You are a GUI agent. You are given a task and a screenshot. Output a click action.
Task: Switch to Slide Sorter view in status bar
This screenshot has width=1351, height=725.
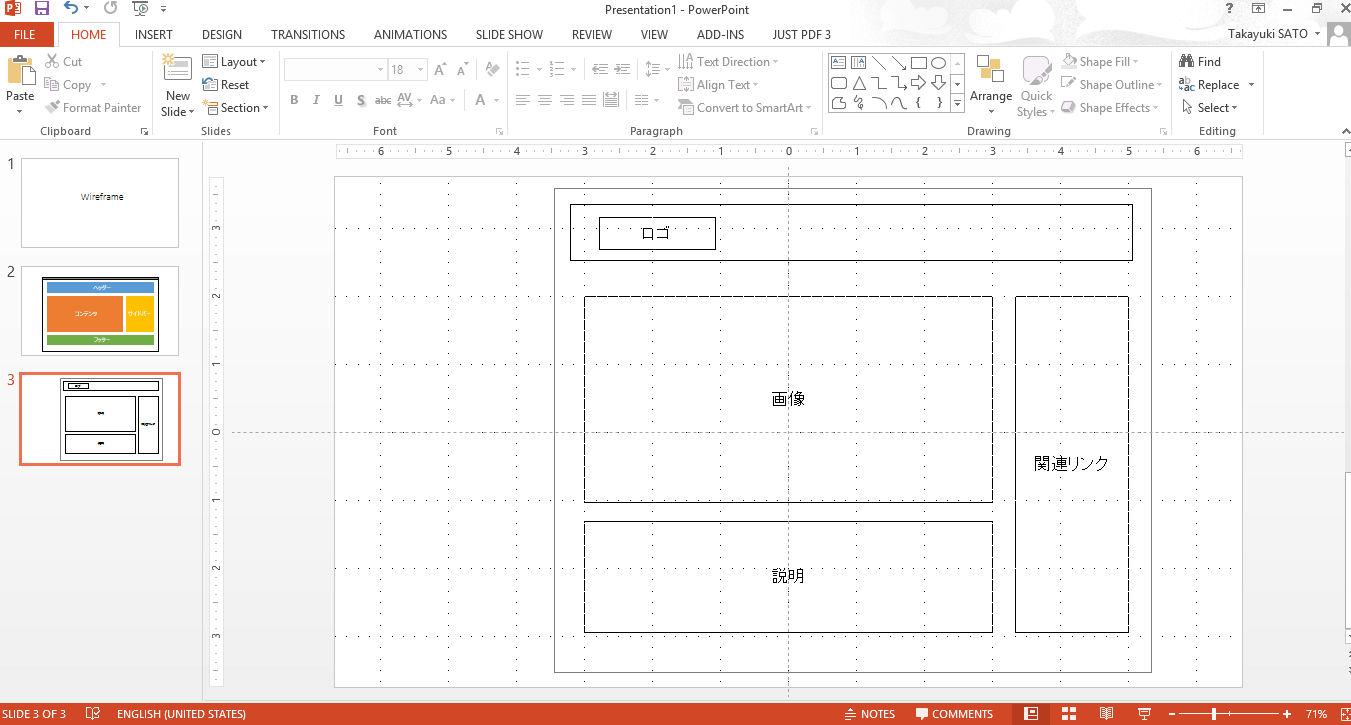tap(1068, 714)
